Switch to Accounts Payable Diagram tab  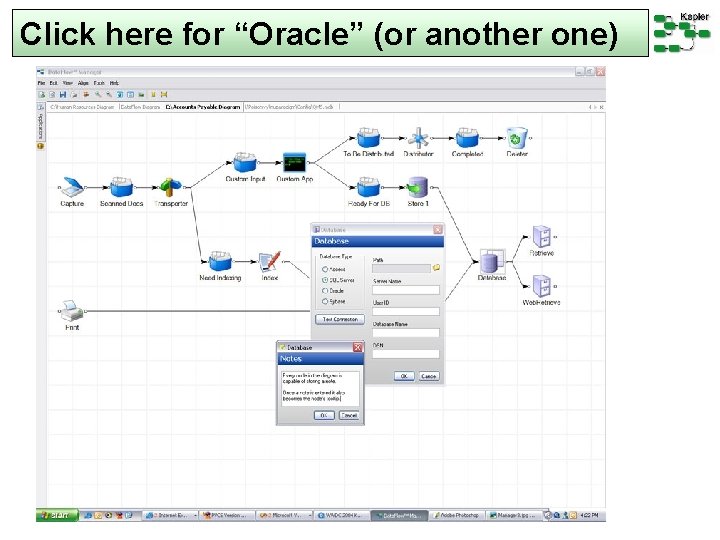(x=202, y=107)
